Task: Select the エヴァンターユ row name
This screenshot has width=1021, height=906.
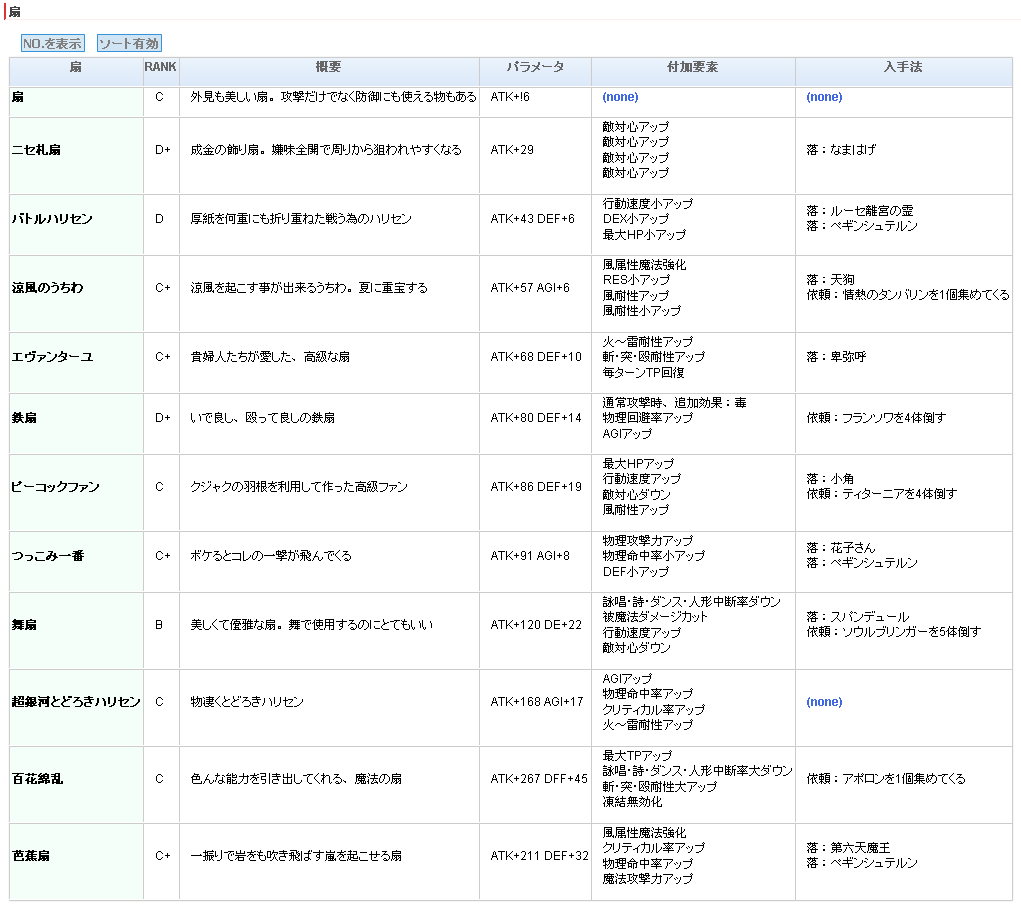Action: 52,357
